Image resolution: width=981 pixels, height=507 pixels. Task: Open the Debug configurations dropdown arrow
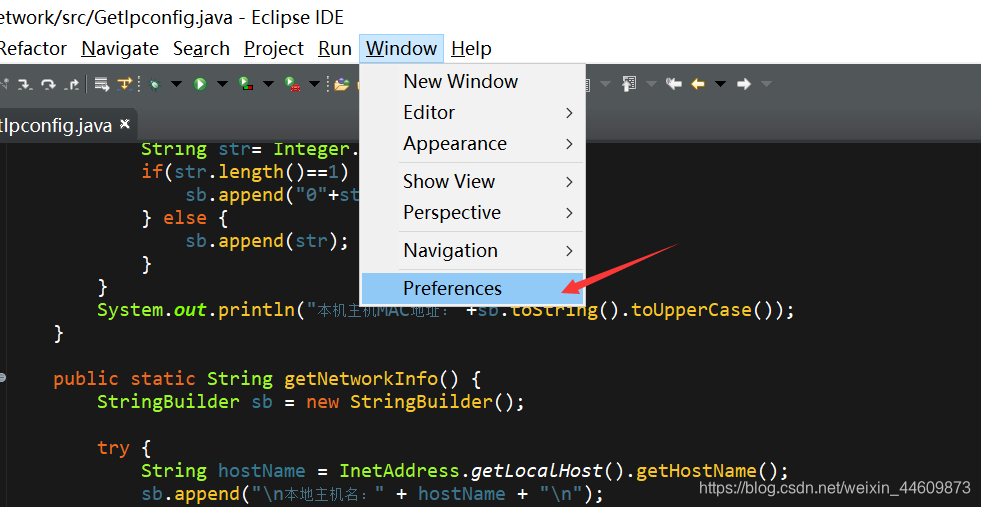coord(176,84)
